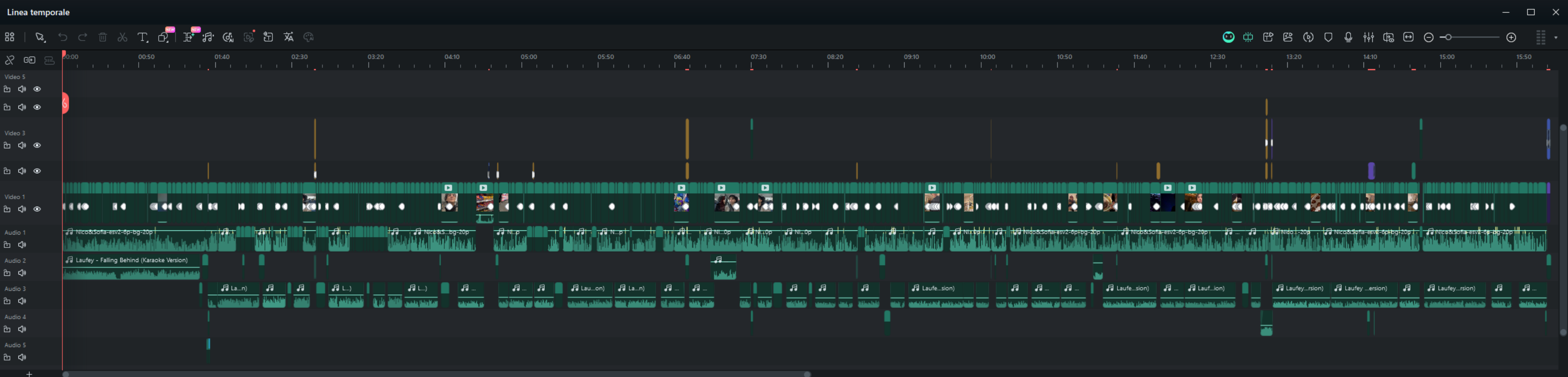Click the shield marker icon

(1328, 37)
